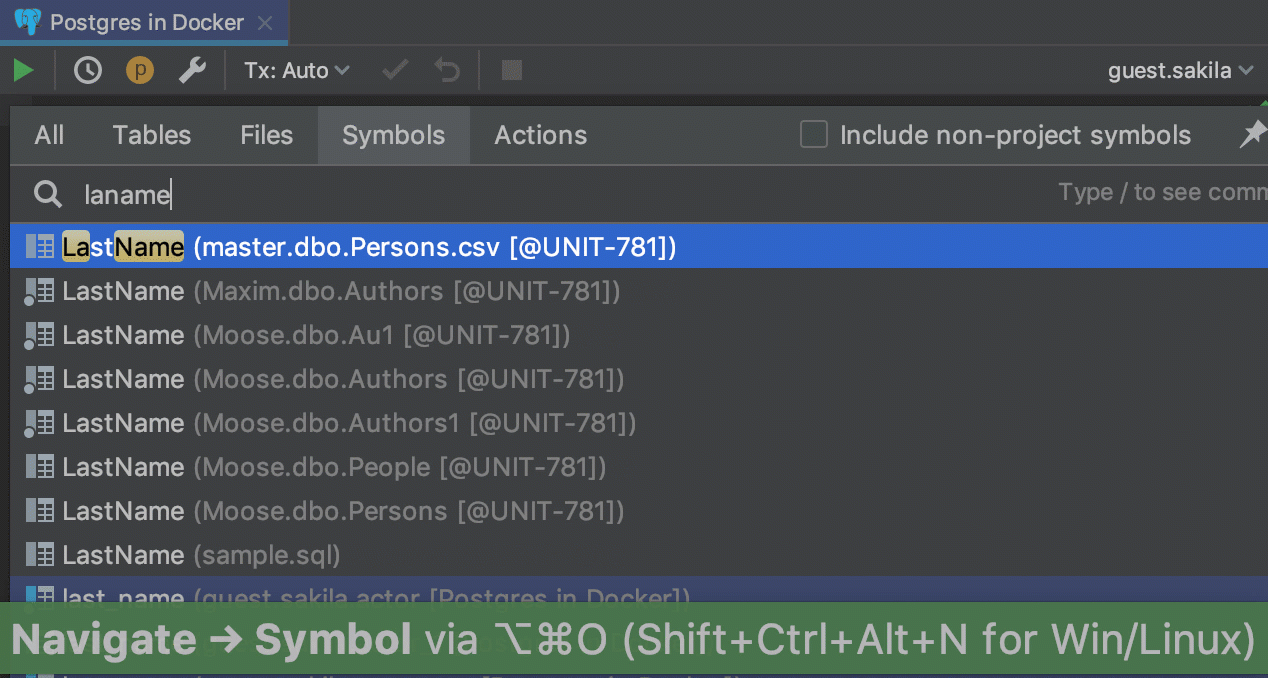The height and width of the screenshot is (678, 1268).
Task: Select the All search tab
Action: 49,135
